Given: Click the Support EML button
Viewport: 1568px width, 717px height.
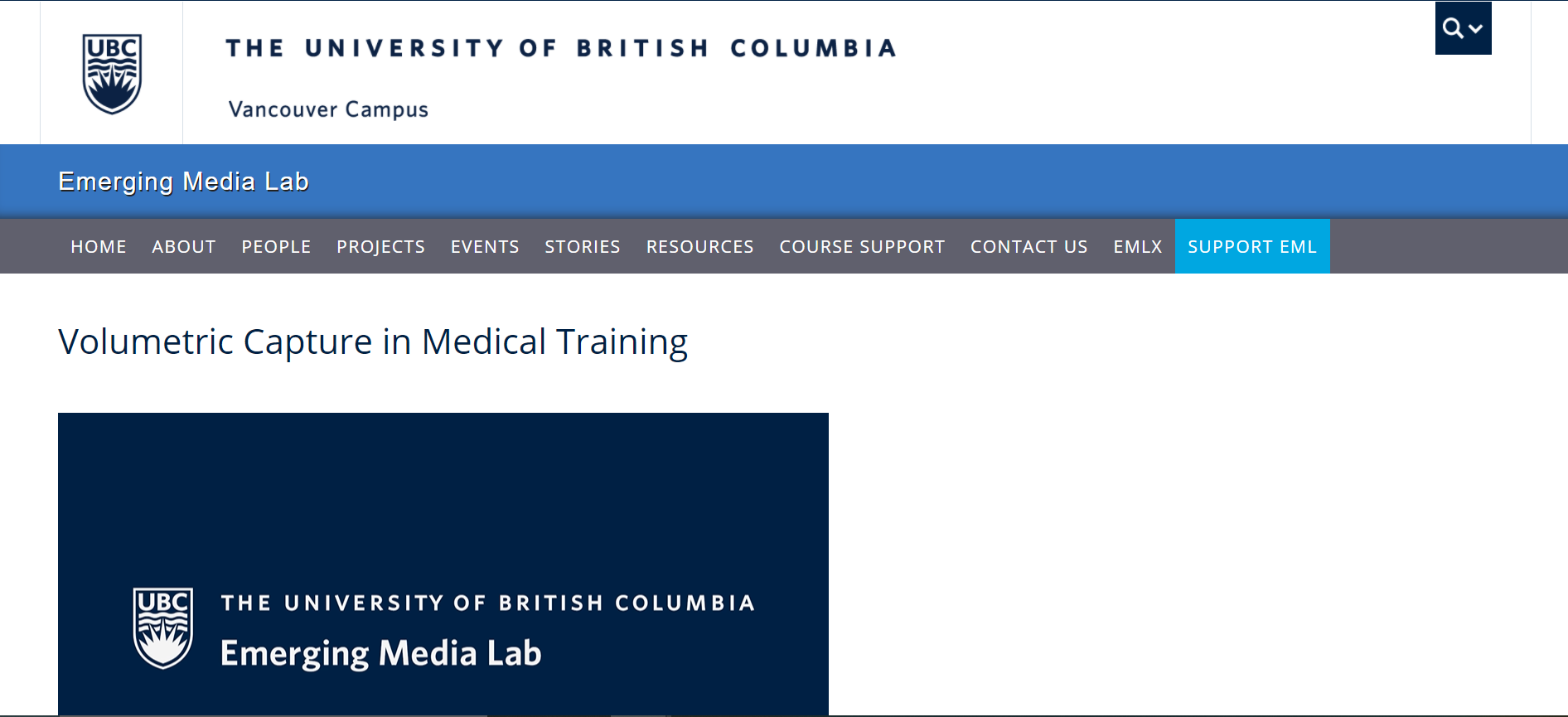Looking at the screenshot, I should click(x=1252, y=246).
